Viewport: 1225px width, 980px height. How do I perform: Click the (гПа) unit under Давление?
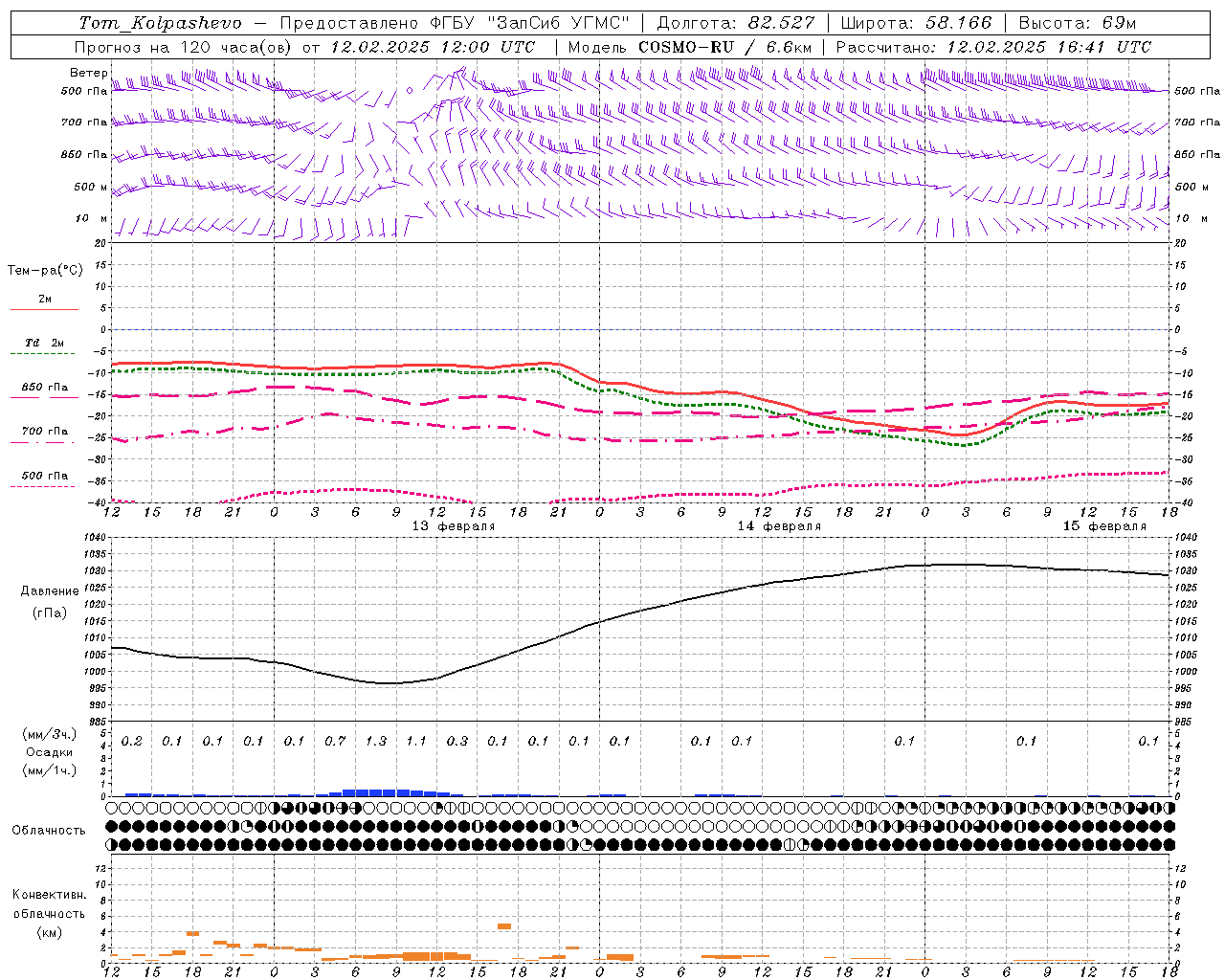click(50, 612)
